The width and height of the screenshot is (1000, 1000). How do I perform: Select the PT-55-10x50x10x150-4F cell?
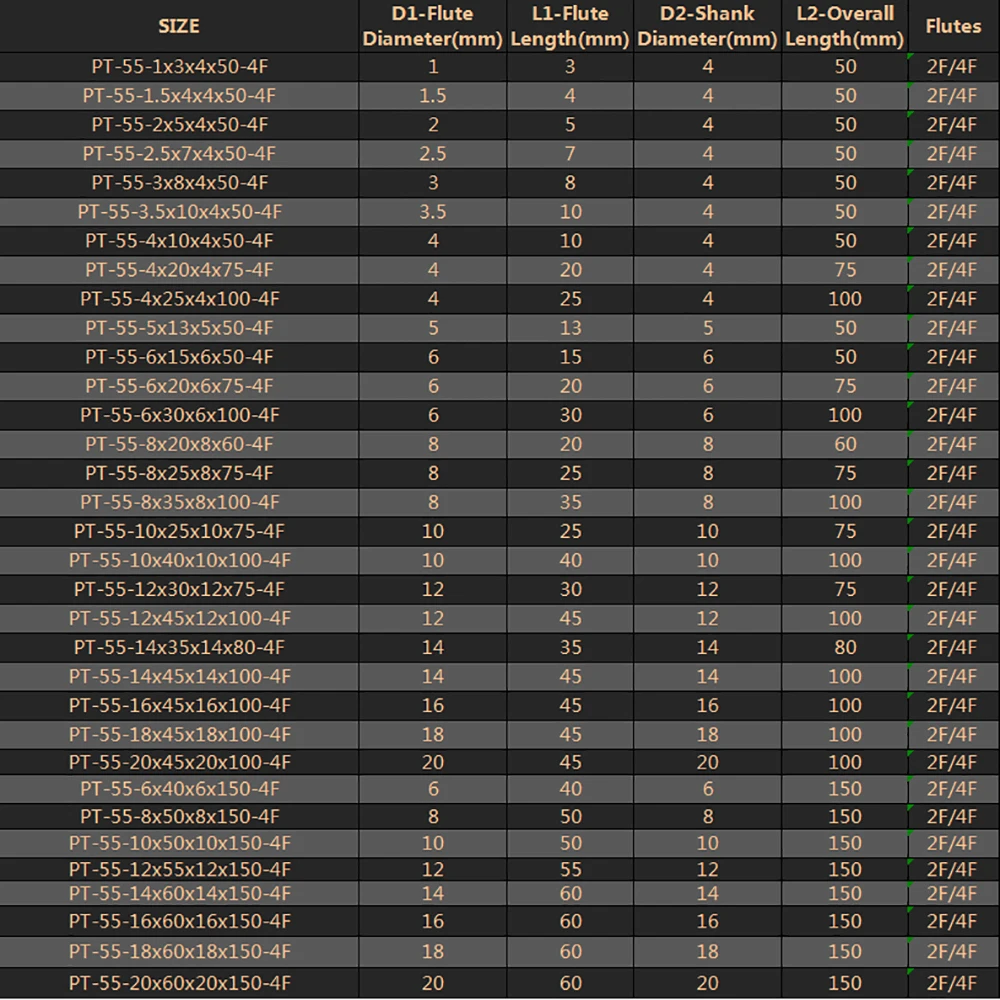[x=179, y=843]
